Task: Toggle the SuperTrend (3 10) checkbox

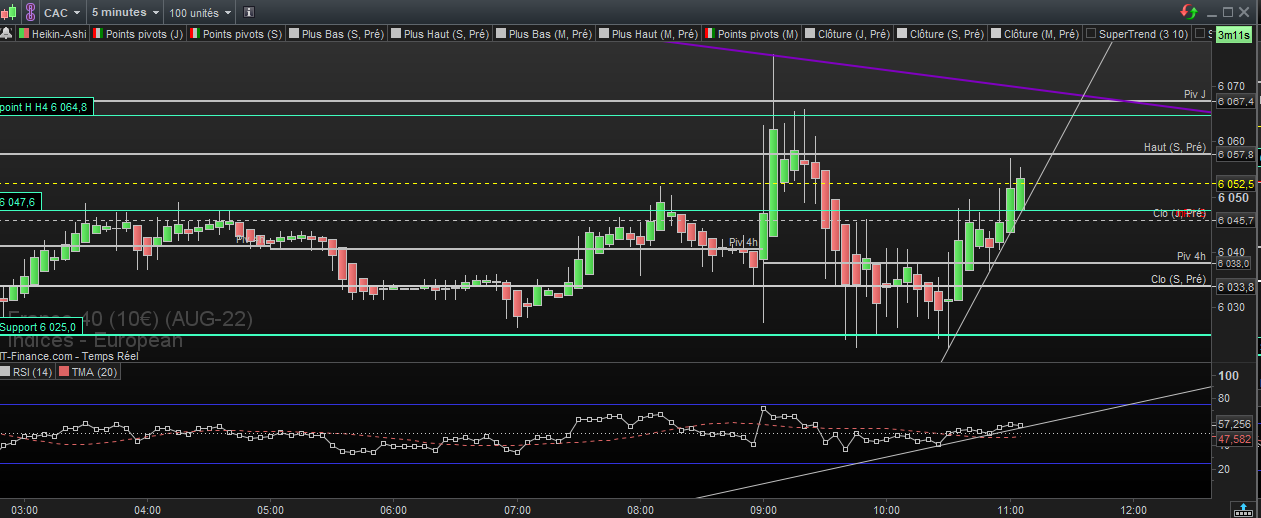Action: (x=1091, y=33)
